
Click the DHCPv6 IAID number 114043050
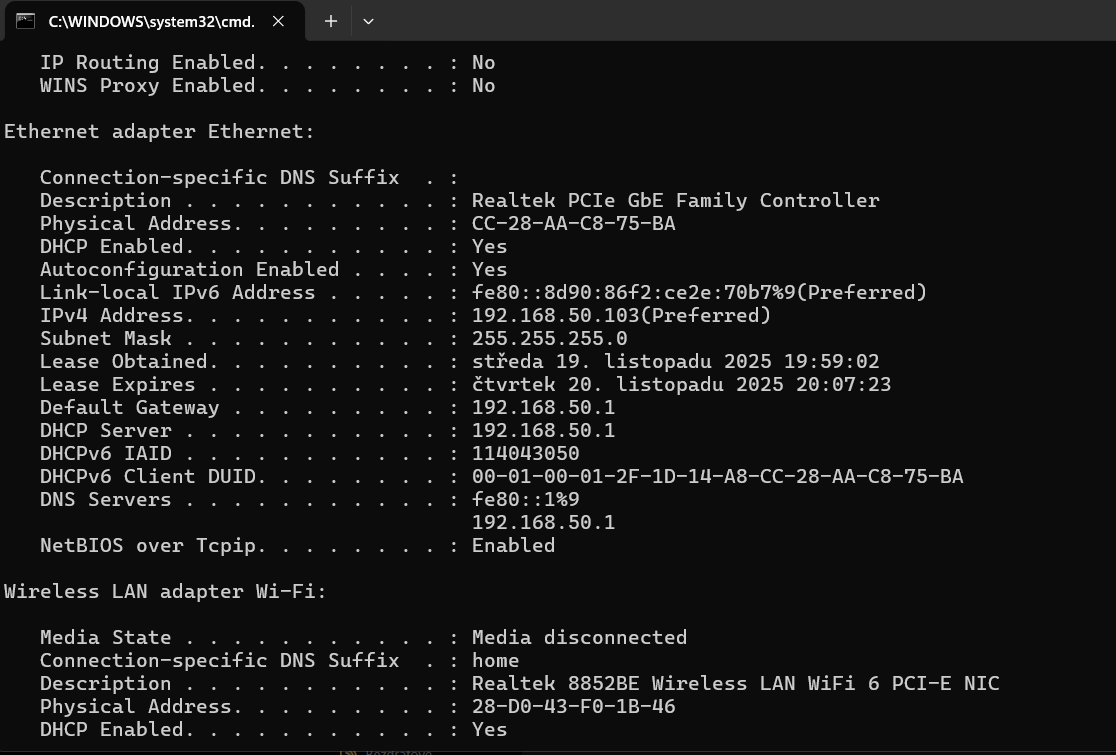click(x=525, y=454)
